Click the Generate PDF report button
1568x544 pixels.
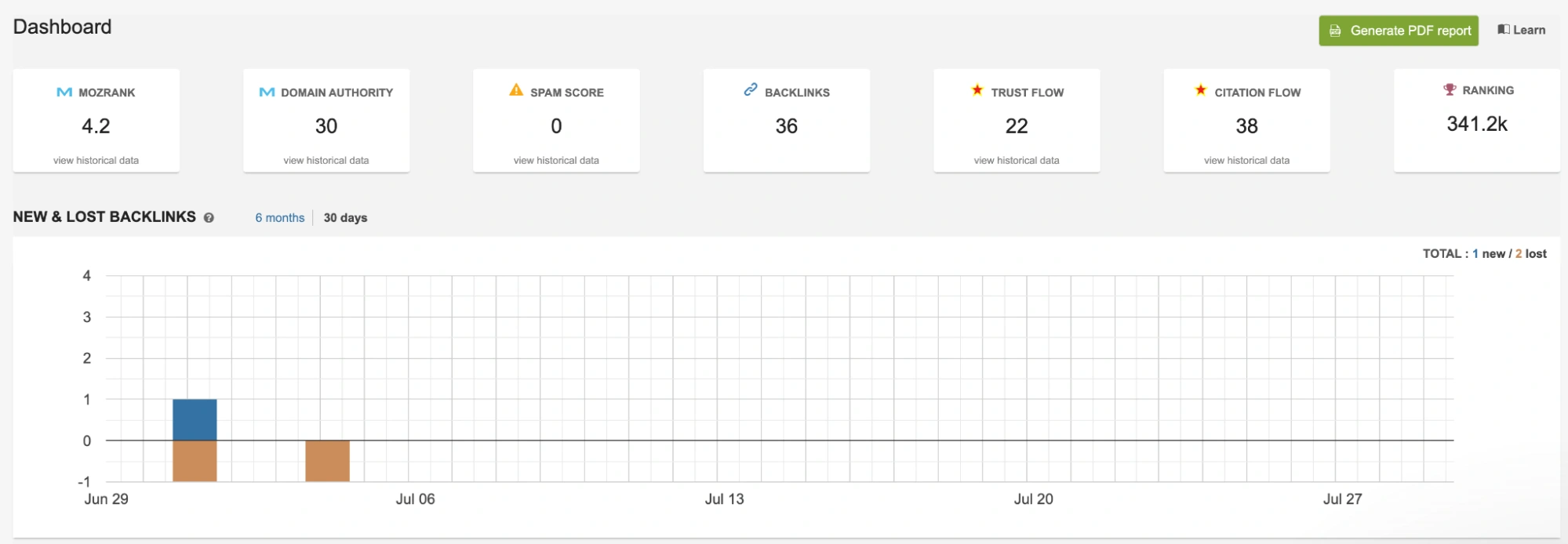[1398, 31]
